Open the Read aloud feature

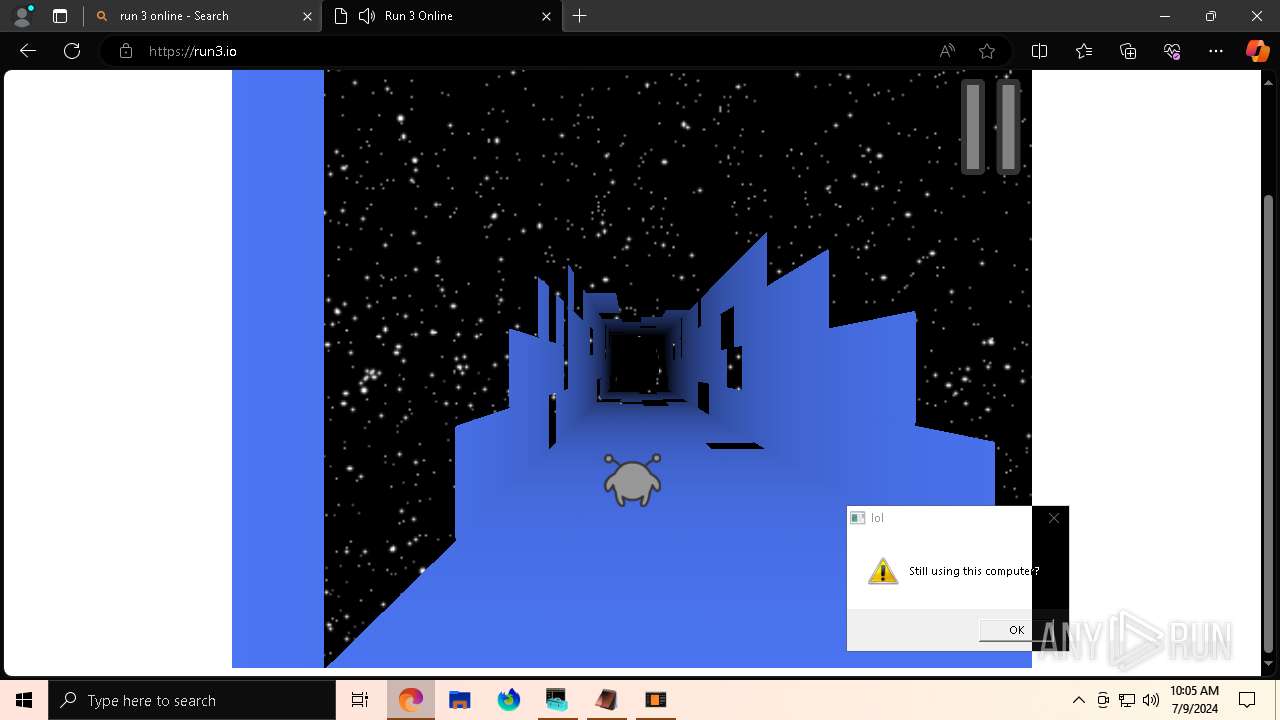coord(947,51)
